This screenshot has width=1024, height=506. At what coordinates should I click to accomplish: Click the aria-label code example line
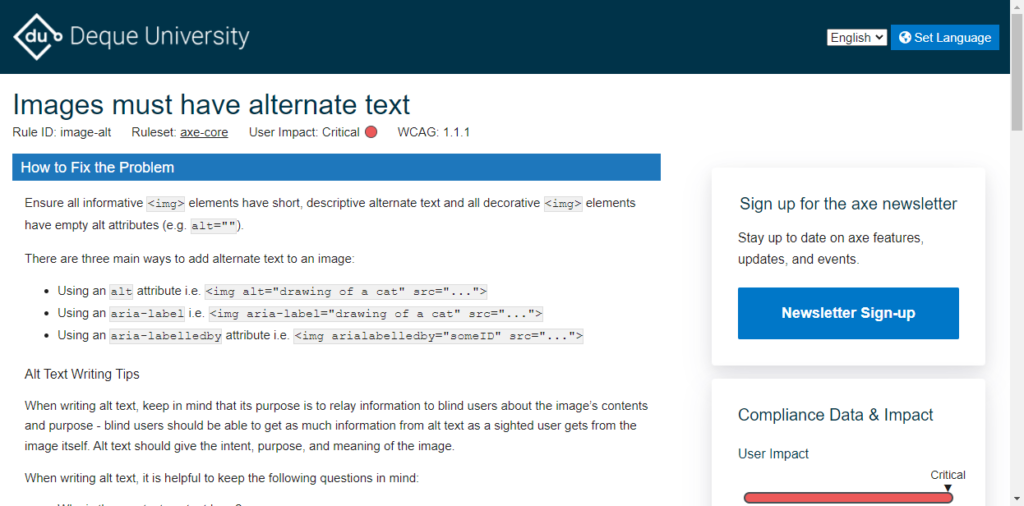tap(376, 313)
